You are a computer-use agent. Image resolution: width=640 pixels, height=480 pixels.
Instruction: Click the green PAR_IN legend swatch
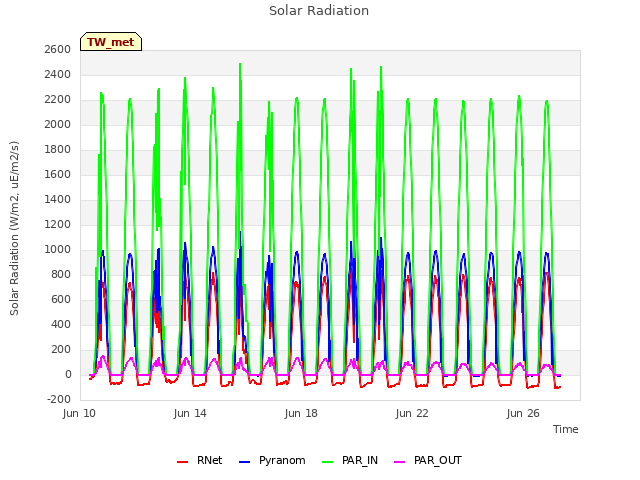[x=327, y=462]
